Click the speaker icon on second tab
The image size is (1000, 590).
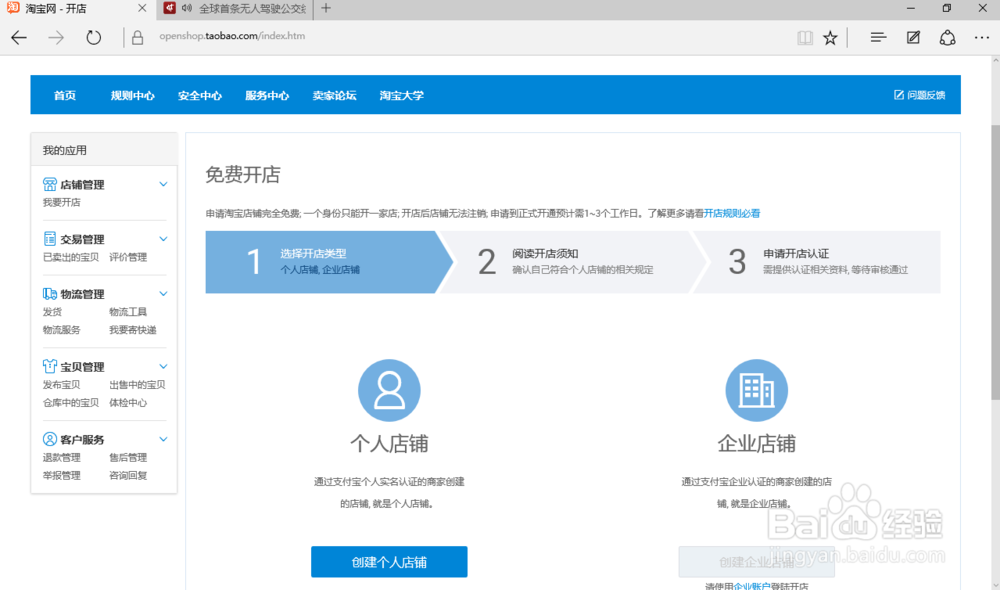pyautogui.click(x=187, y=8)
